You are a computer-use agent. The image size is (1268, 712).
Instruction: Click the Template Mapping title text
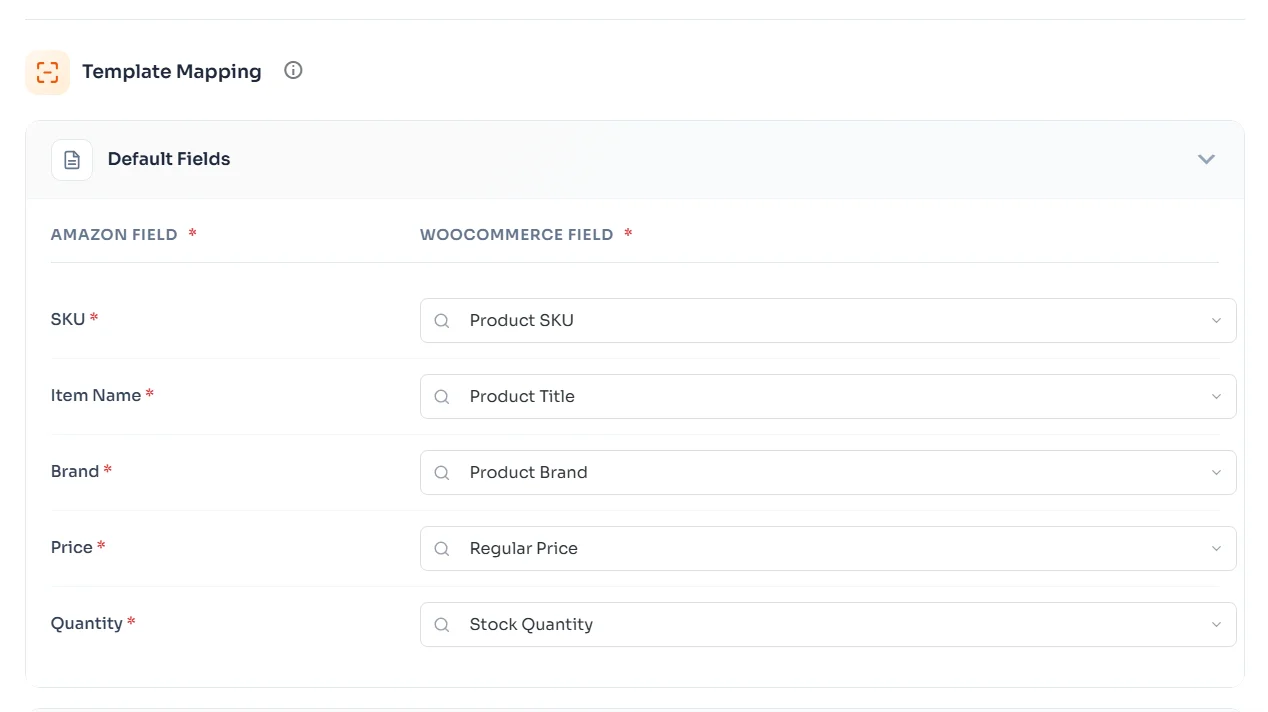pos(172,71)
